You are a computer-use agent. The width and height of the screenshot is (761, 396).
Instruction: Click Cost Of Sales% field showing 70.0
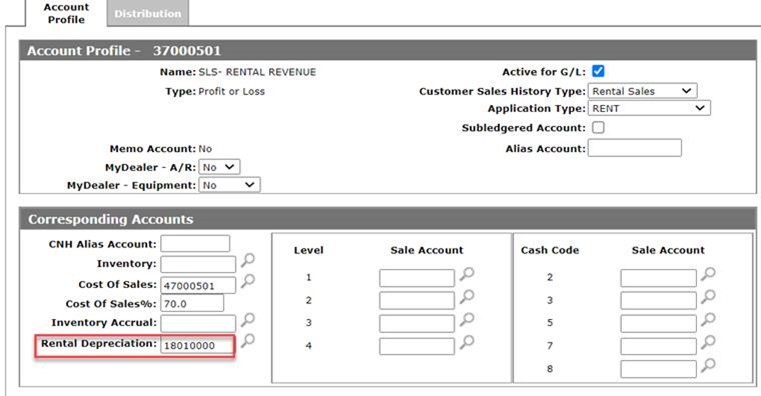pos(192,303)
